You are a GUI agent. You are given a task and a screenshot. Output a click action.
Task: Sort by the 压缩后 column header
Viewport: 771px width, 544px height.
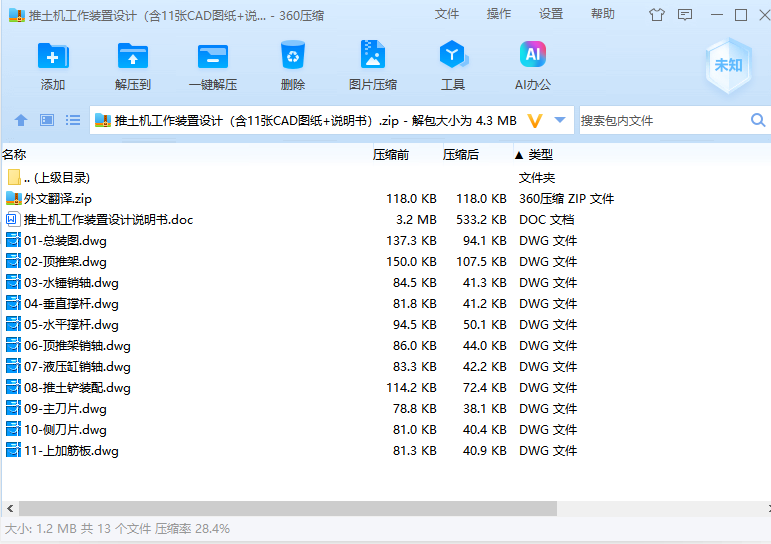(461, 155)
